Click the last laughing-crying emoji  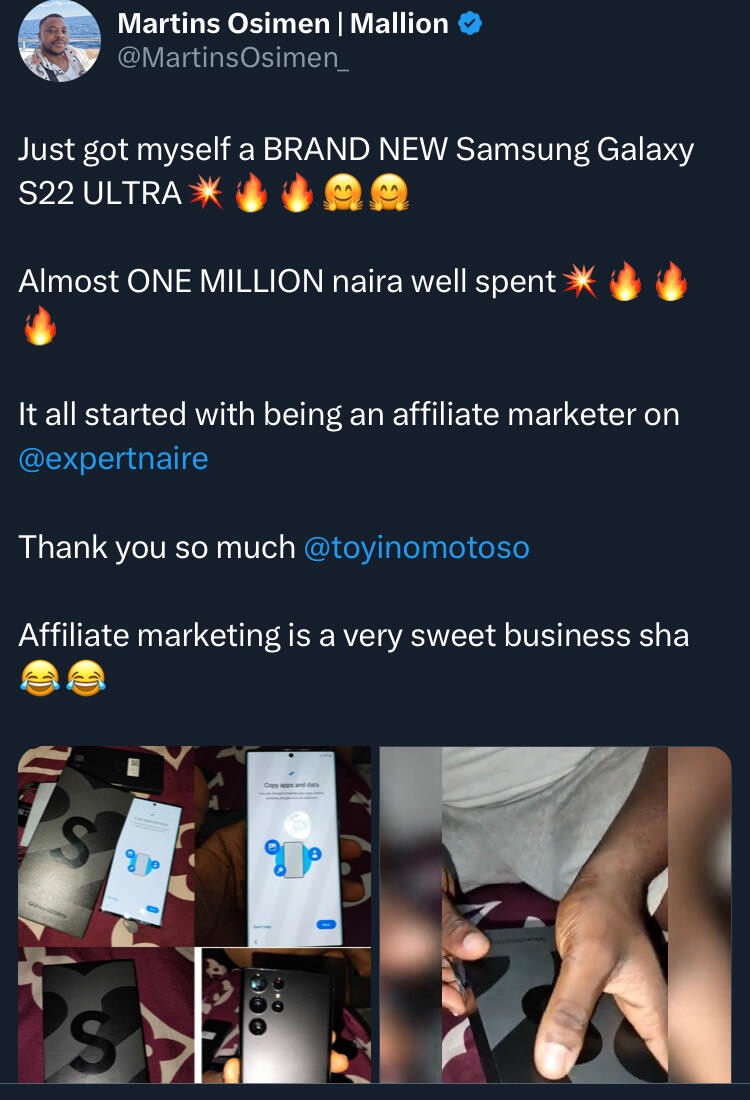(x=86, y=680)
